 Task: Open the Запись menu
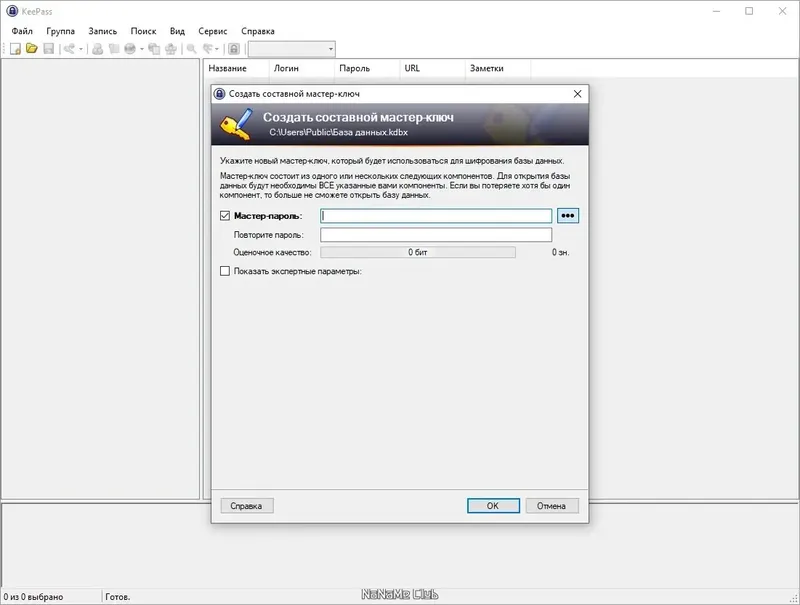coord(103,31)
